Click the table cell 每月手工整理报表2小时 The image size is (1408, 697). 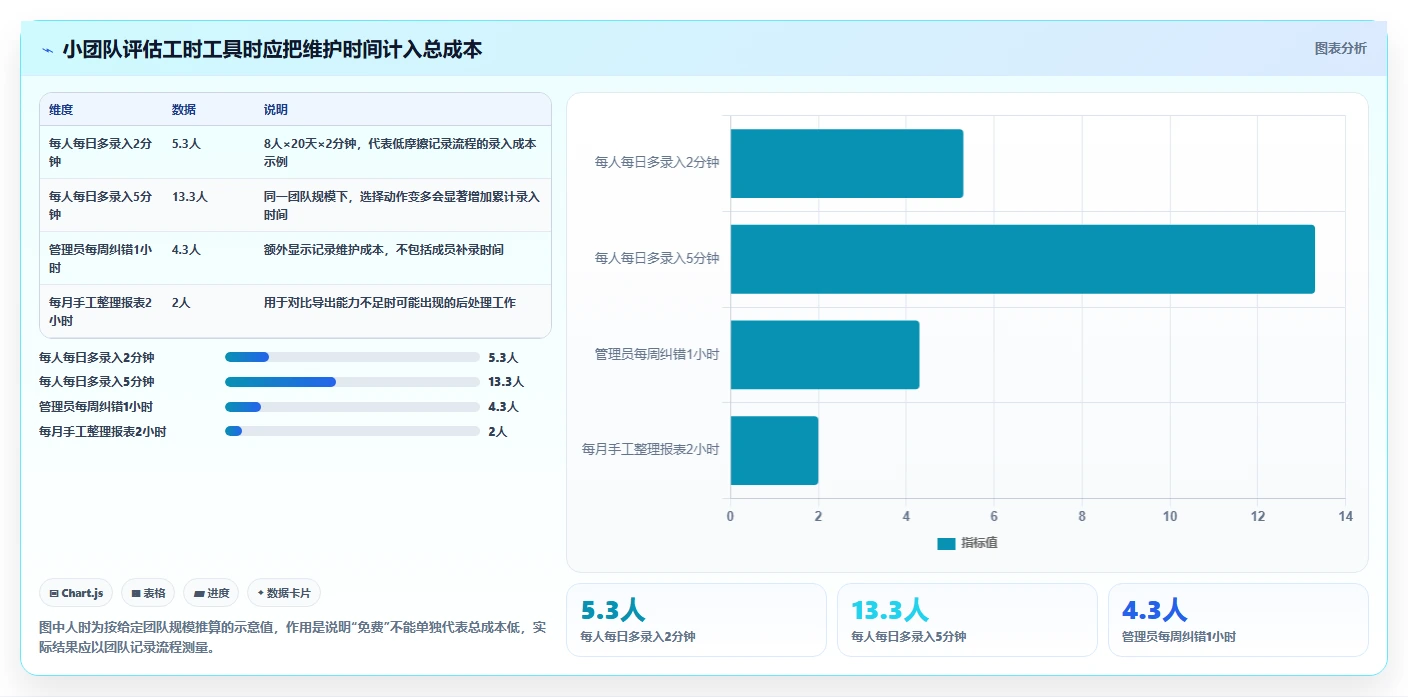coord(100,311)
